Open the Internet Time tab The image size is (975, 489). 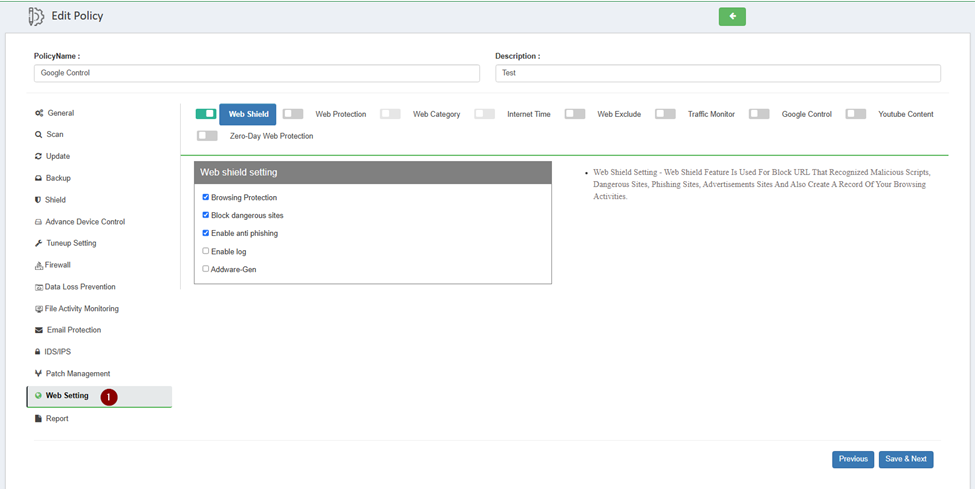(529, 114)
